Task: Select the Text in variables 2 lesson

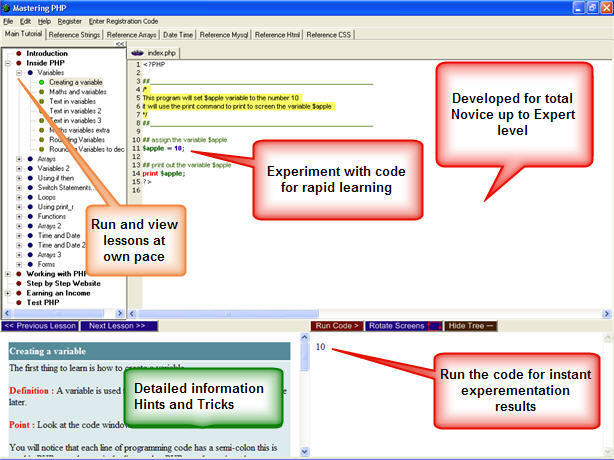Action: tap(75, 111)
